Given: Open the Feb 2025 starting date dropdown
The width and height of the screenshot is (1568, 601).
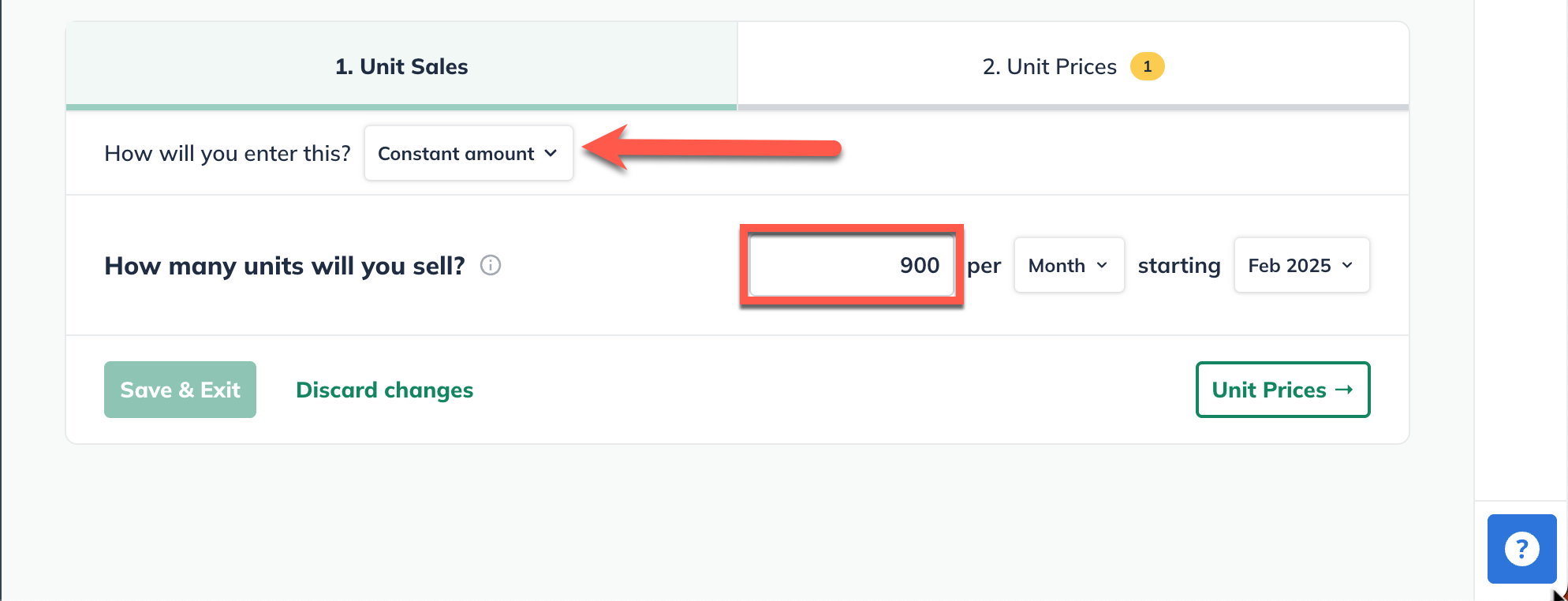Looking at the screenshot, I should 1301,265.
